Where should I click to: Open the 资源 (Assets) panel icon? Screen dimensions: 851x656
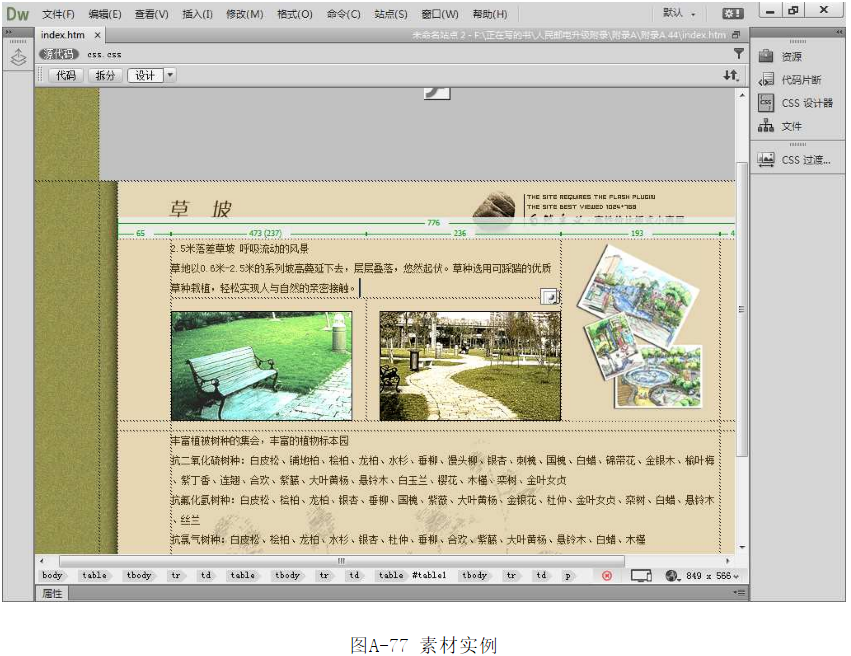pos(766,56)
